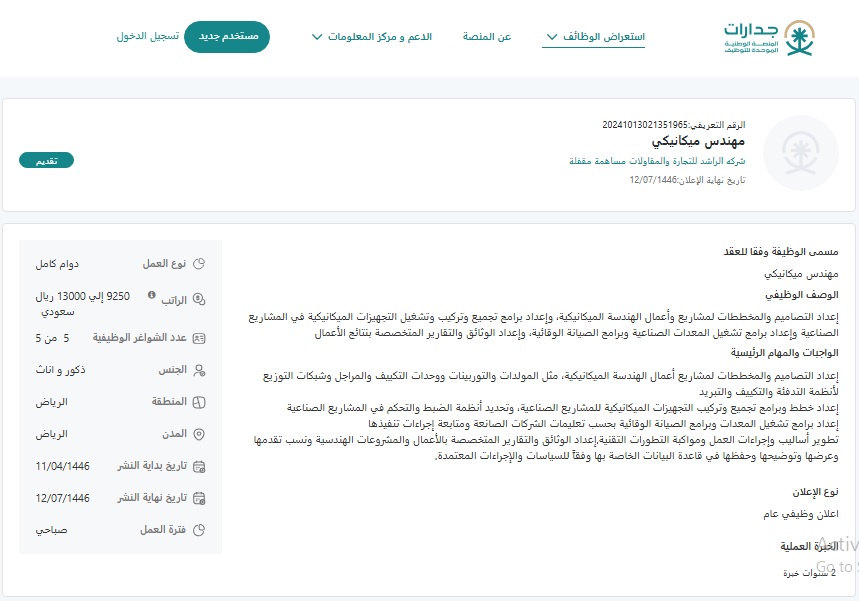Click the salary value 9250 إلي 13000 ريال
Image resolution: width=859 pixels, height=601 pixels.
click(x=83, y=296)
